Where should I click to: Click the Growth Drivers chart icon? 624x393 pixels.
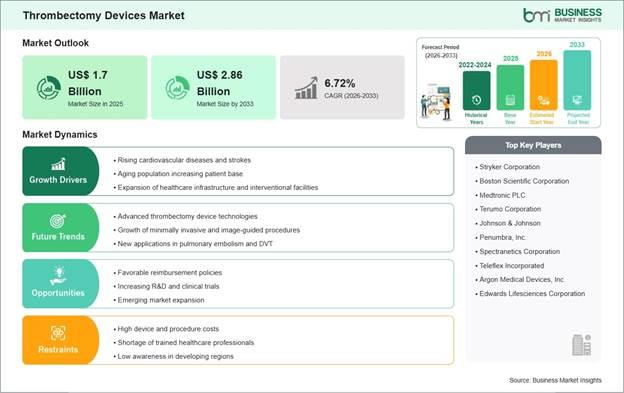pyautogui.click(x=58, y=164)
